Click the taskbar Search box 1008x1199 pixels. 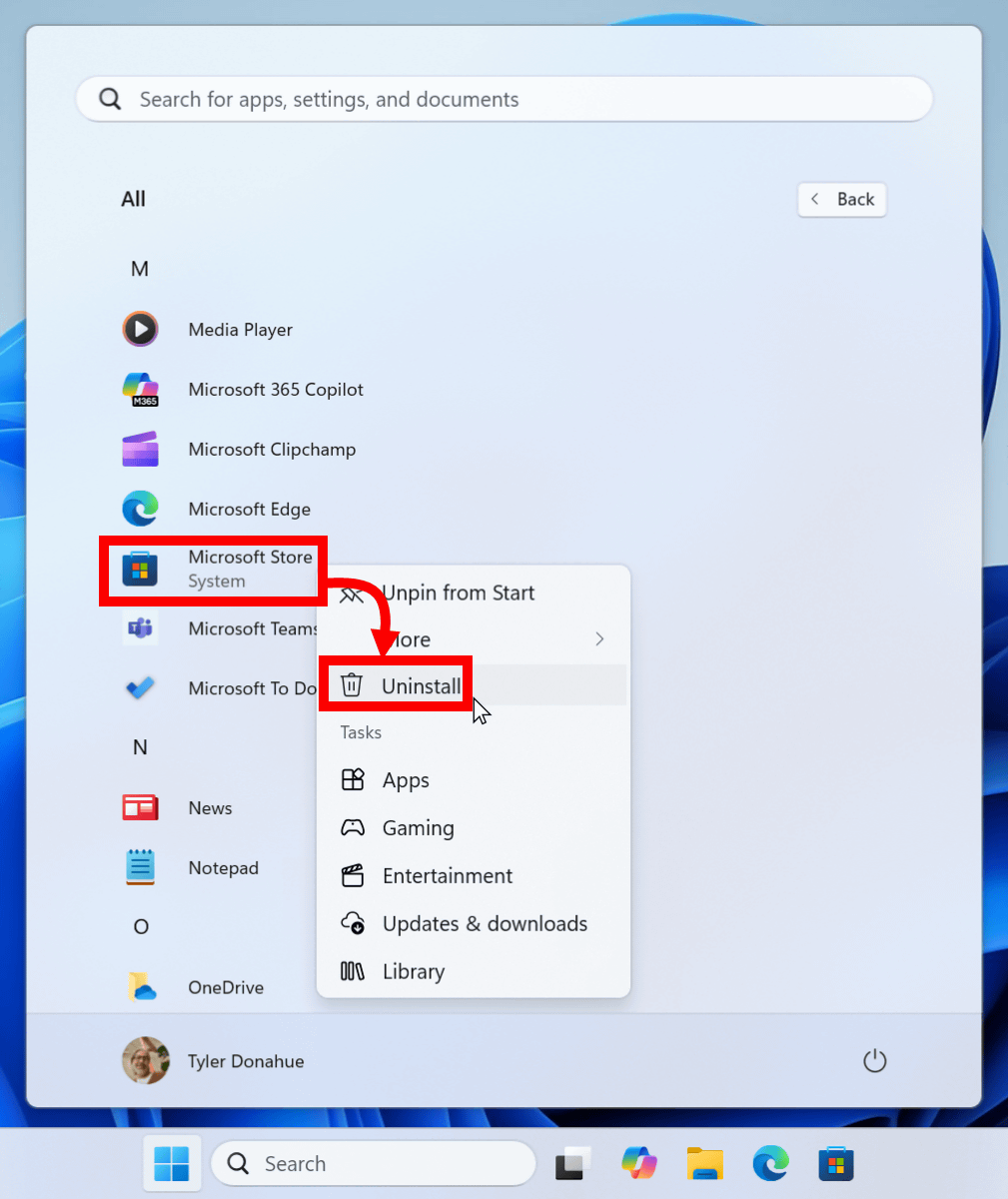[374, 1163]
